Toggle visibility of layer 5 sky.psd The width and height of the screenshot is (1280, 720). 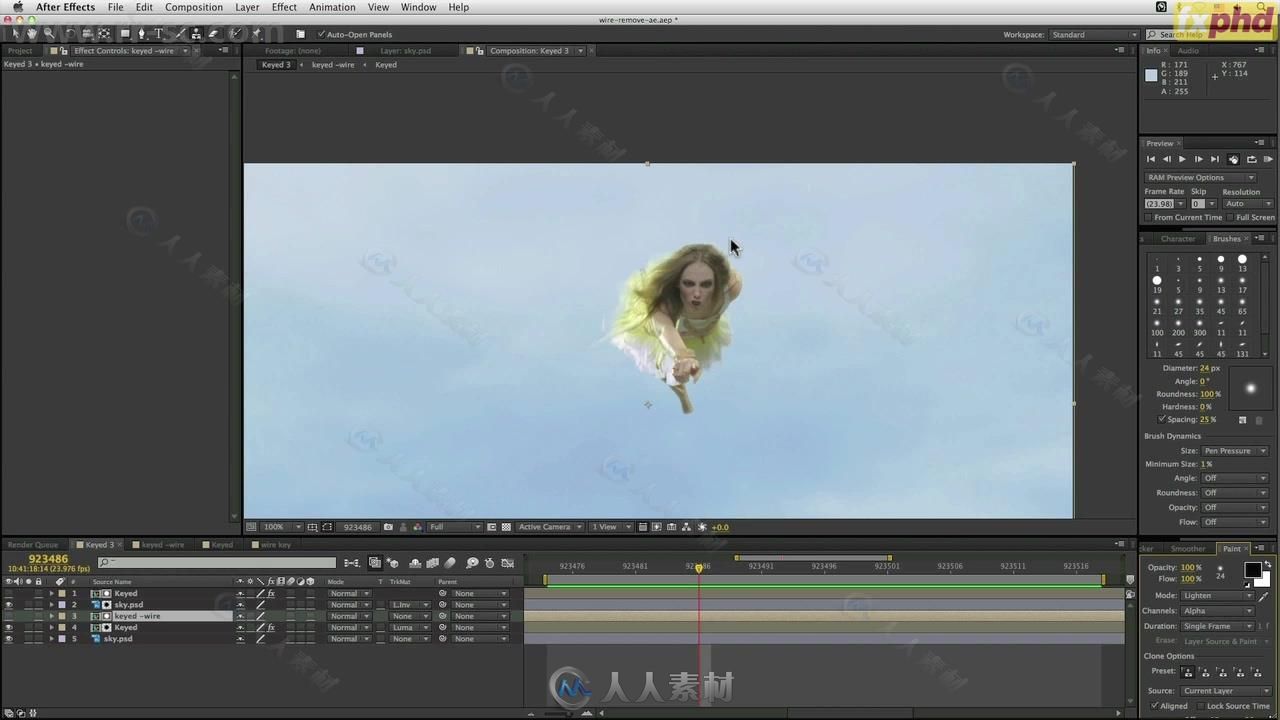(x=9, y=638)
